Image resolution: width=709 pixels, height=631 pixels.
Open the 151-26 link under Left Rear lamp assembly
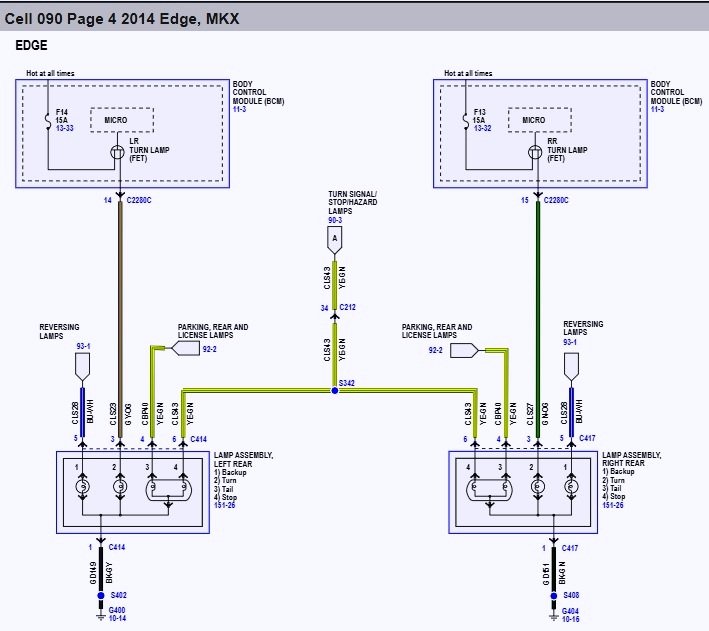[x=224, y=505]
